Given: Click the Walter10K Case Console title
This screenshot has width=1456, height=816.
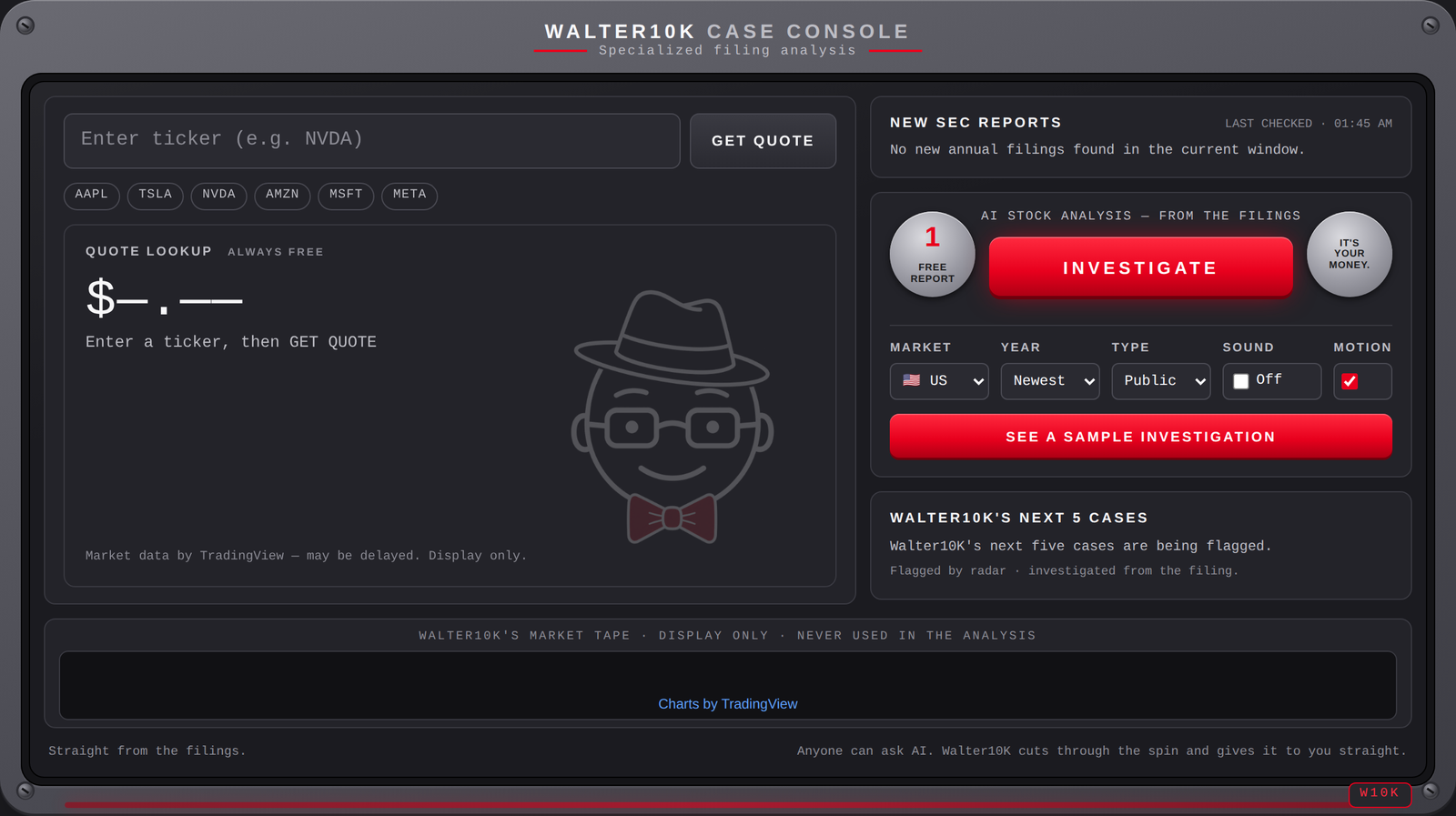Looking at the screenshot, I should click(x=727, y=32).
